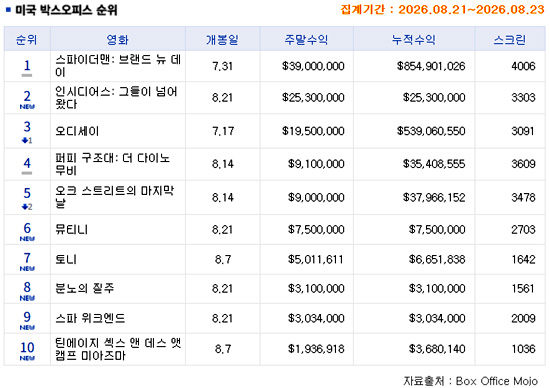Screen dimensions: 550x388
Task: Click the screen count 3609
Action: pos(523,164)
